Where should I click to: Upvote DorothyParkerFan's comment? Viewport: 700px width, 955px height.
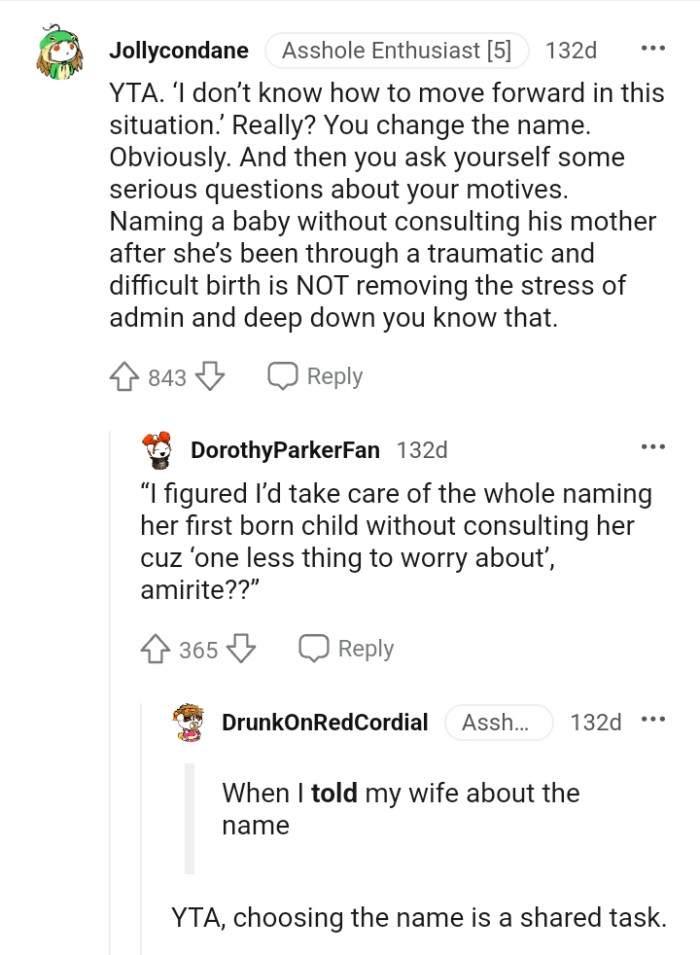[155, 649]
